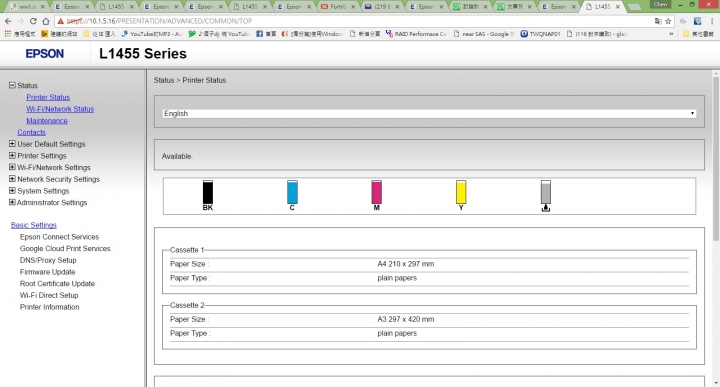Open Wi-Fi Direct Setup
Image resolution: width=720 pixels, height=387 pixels.
(x=49, y=295)
